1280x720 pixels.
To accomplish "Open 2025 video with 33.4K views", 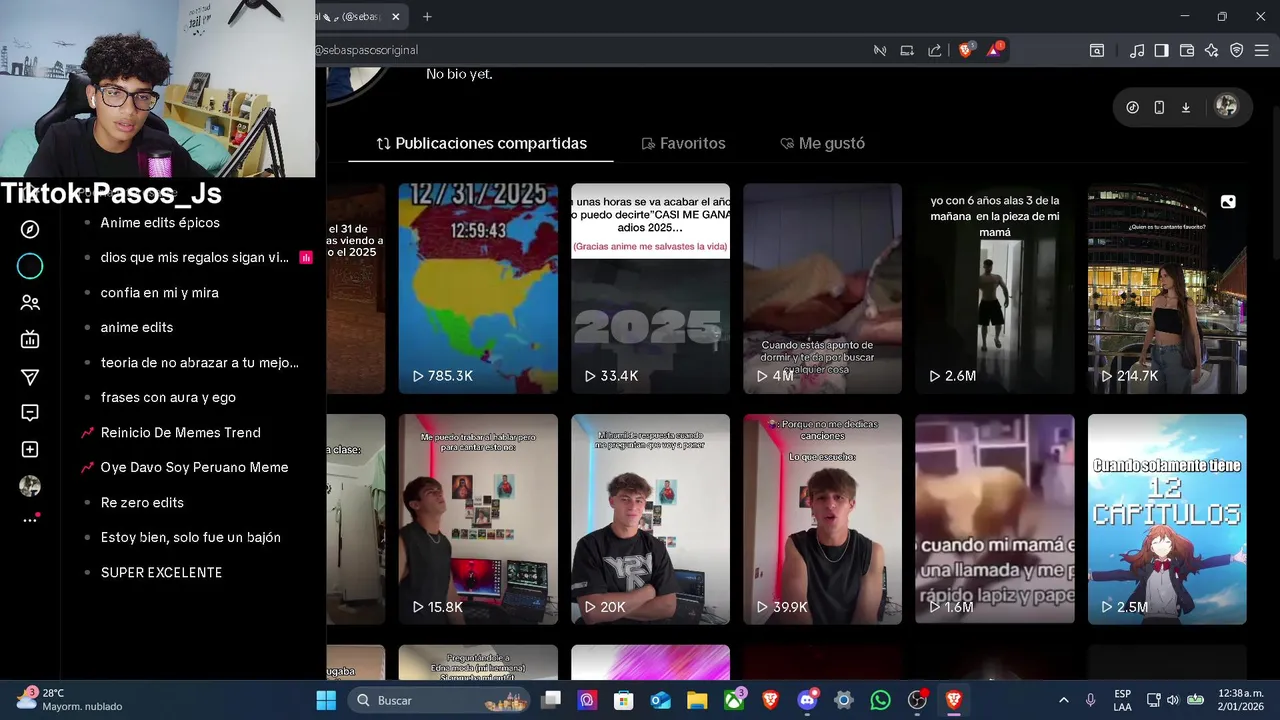I will pyautogui.click(x=650, y=289).
